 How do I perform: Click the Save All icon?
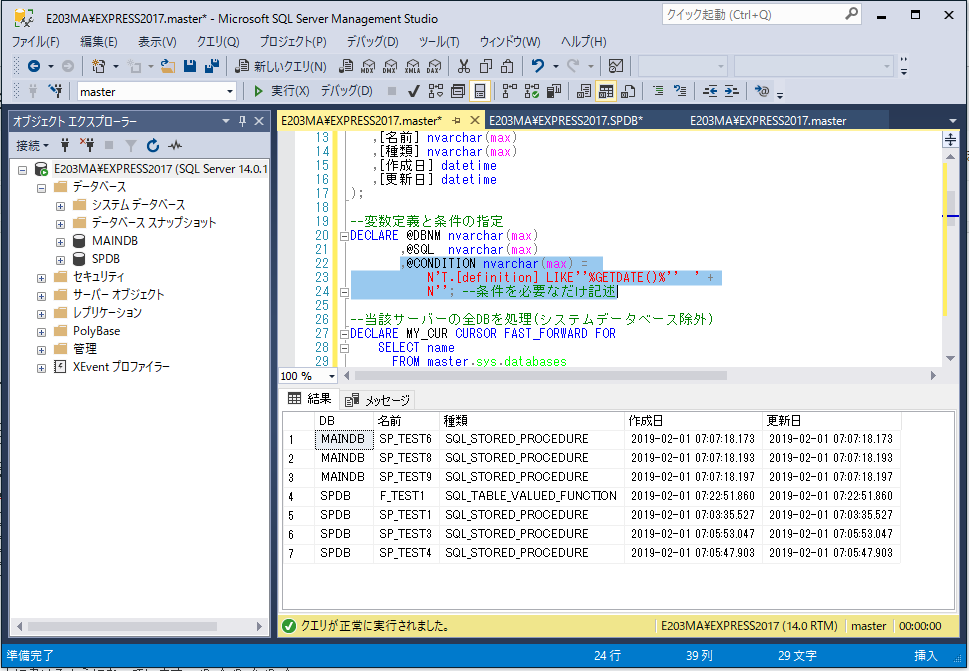(x=212, y=66)
